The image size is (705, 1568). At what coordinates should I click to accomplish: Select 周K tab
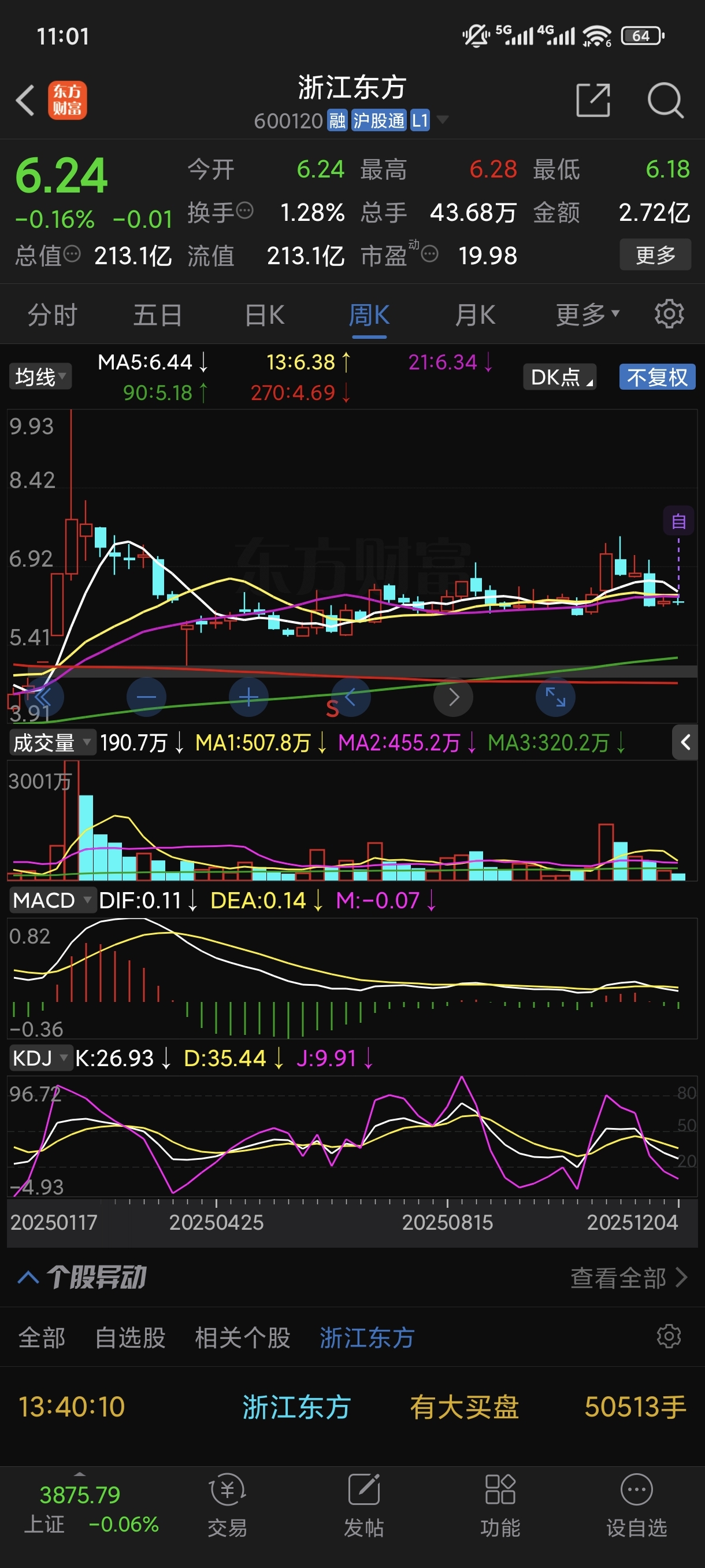tap(369, 315)
